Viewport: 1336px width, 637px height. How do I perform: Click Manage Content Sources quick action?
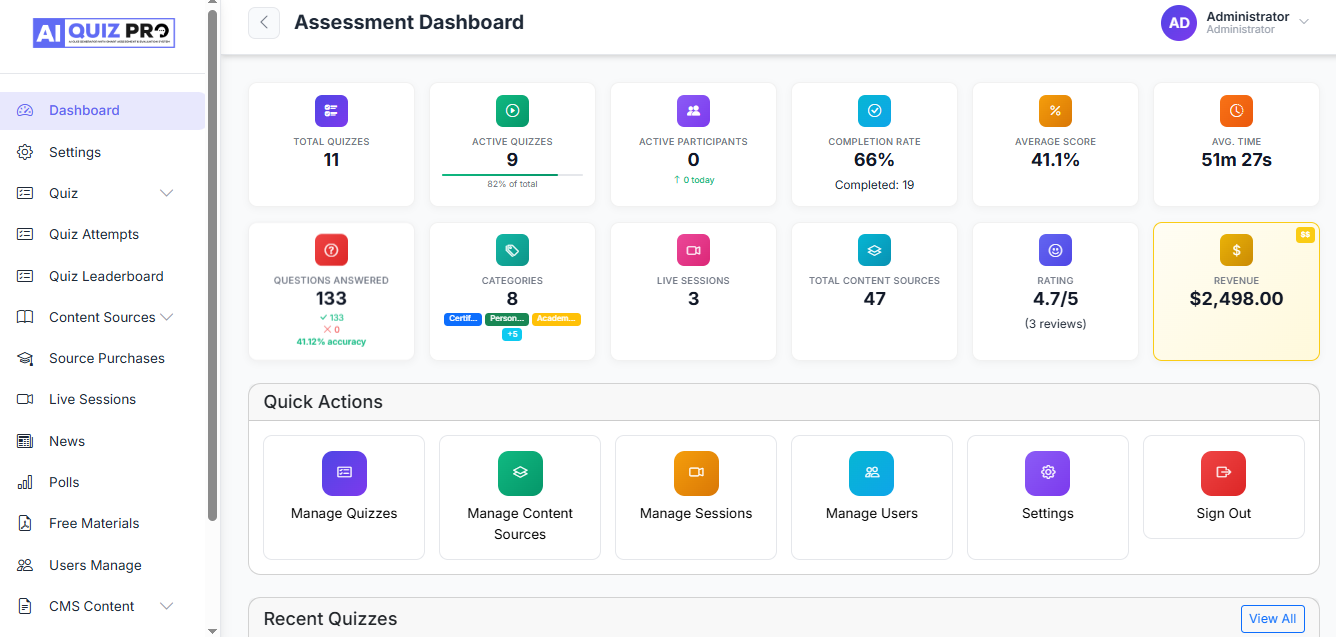tap(520, 497)
